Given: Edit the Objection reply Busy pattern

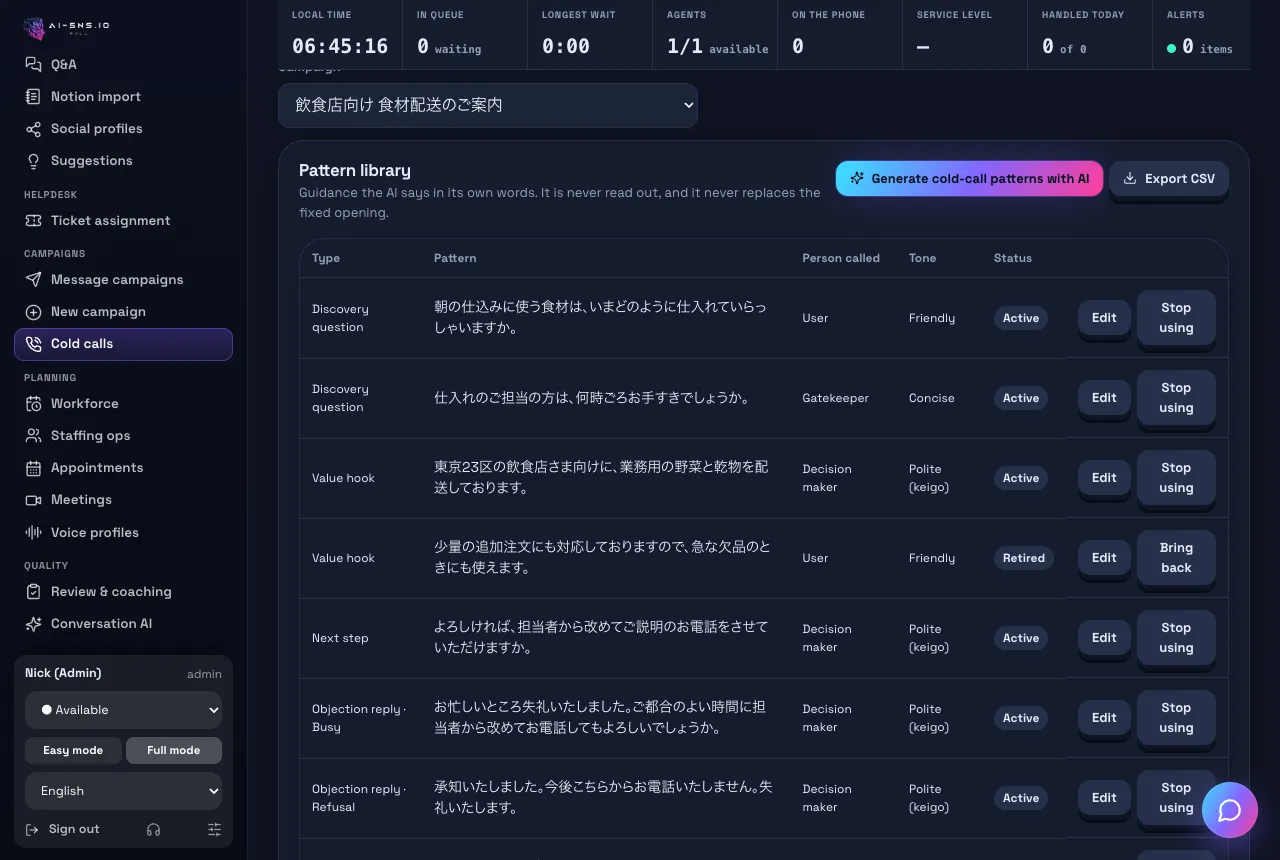Looking at the screenshot, I should click(1104, 718).
